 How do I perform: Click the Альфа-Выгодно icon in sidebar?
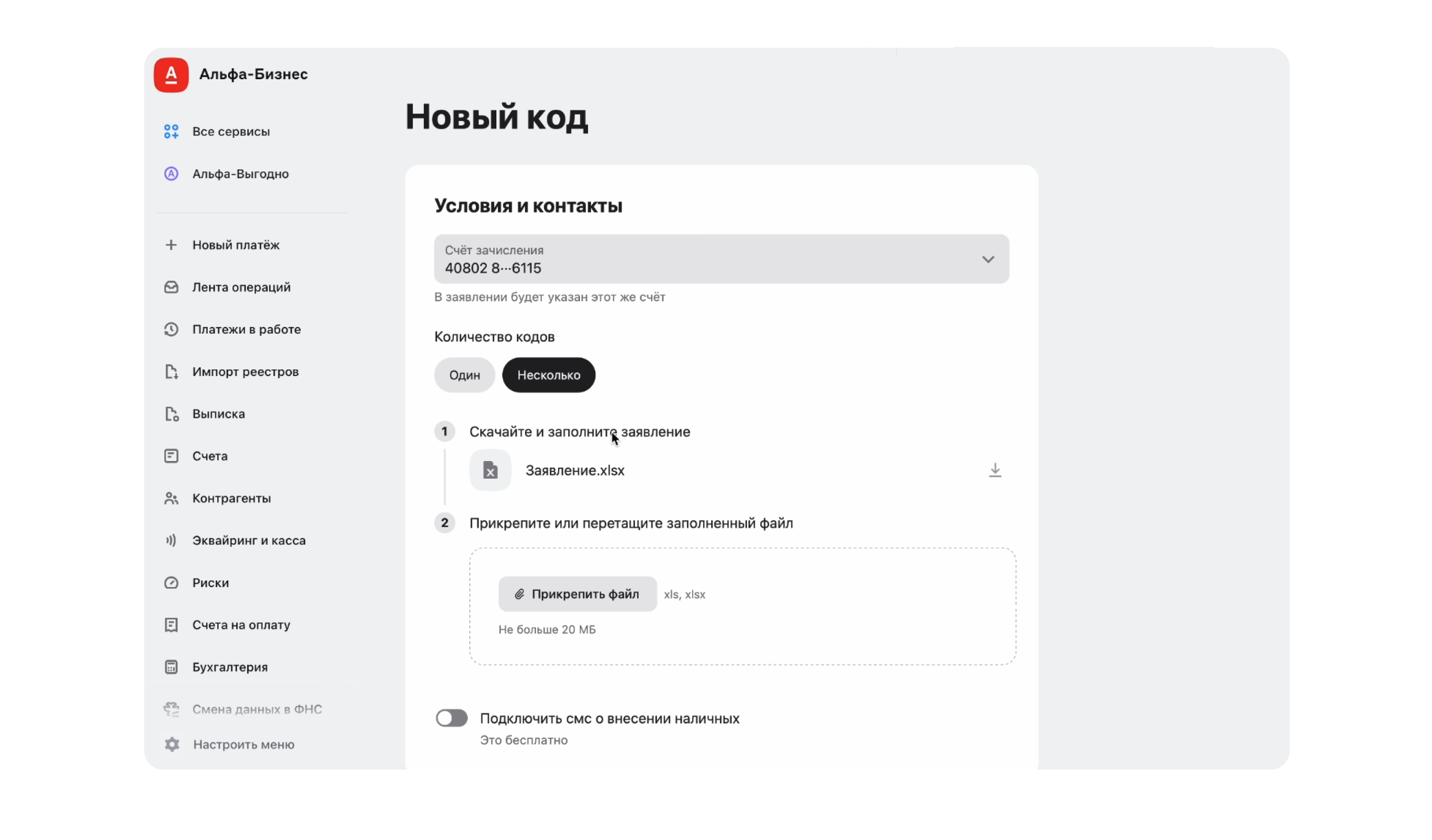click(171, 174)
